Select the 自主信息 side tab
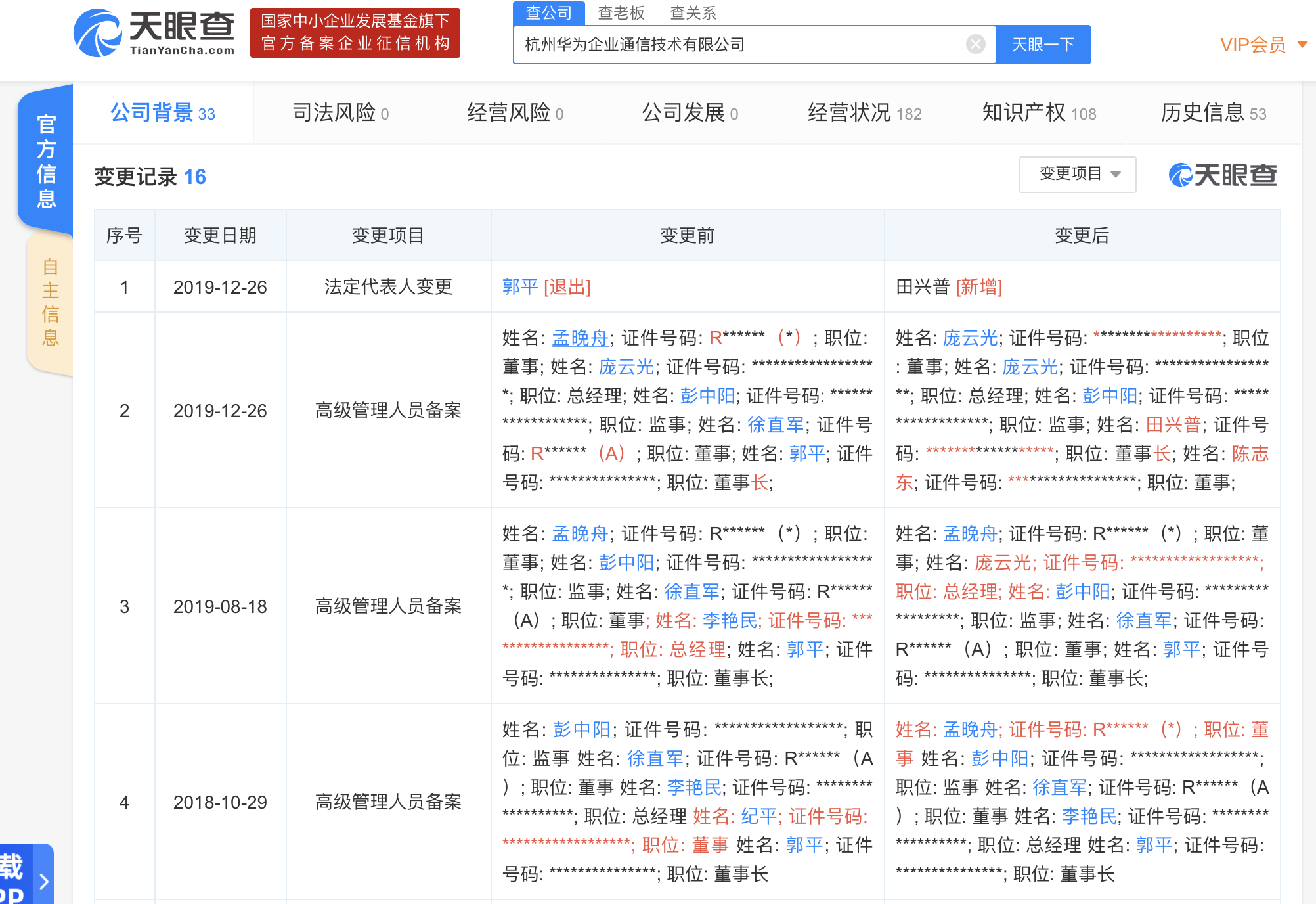Viewport: 1316px width, 904px height. point(51,302)
